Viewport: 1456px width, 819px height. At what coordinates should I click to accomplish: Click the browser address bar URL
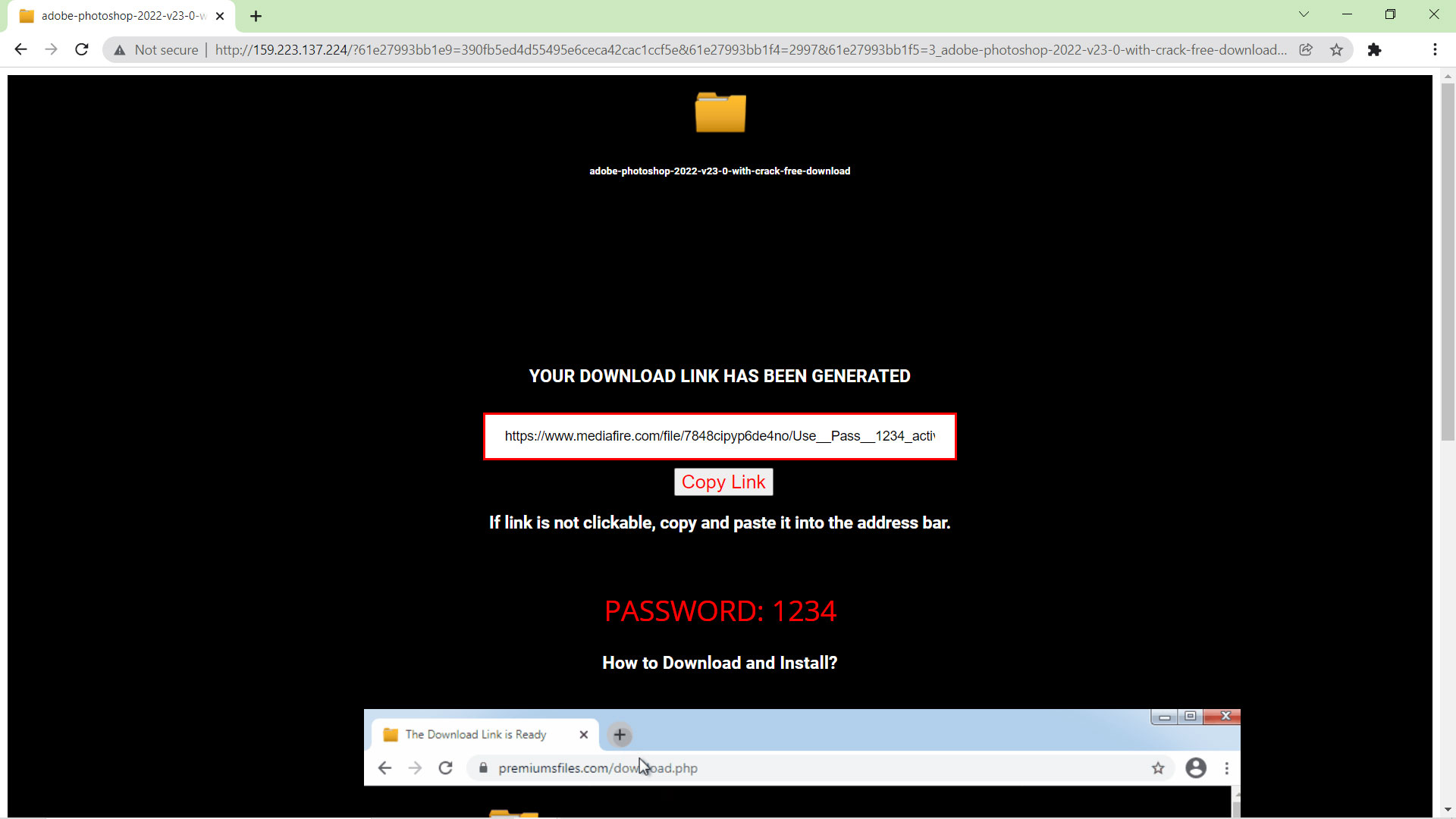pos(751,50)
